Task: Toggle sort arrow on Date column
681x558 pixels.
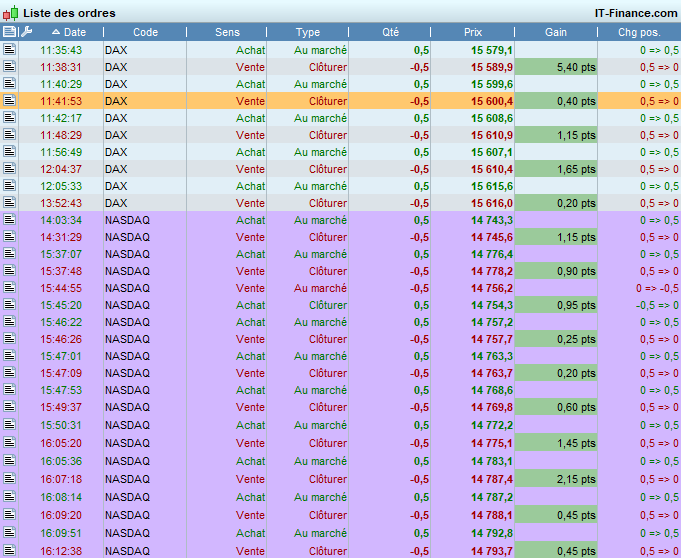Action: click(56, 32)
